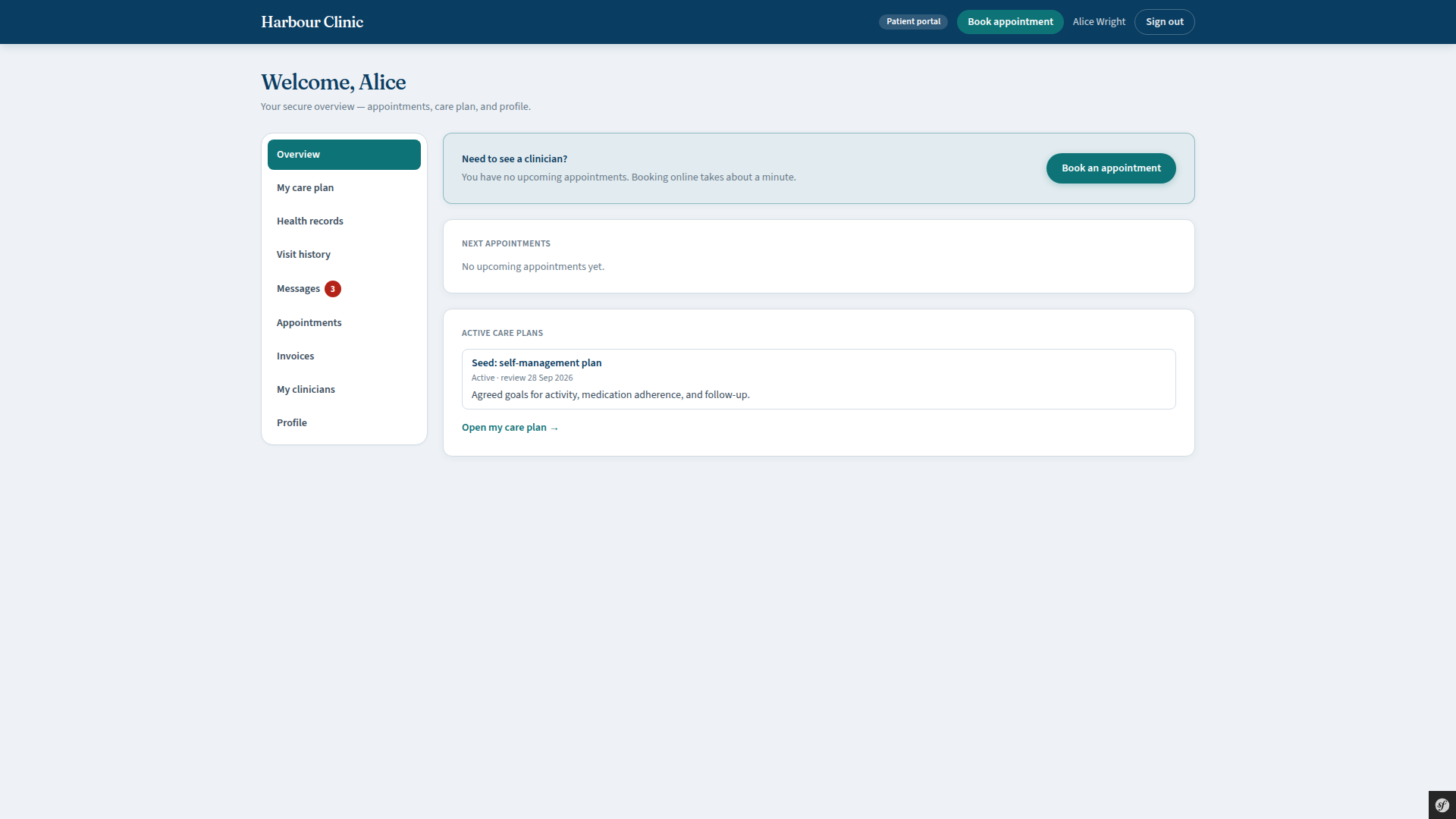
Task: Open Messages in the sidebar
Action: 344,289
